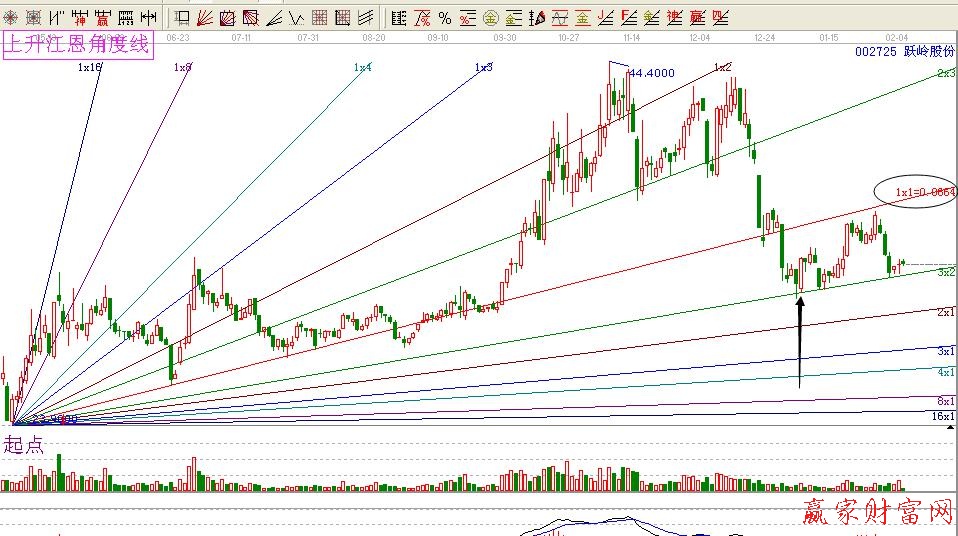Click the 上升江恩角度线 title label
The width and height of the screenshot is (958, 536).
[x=79, y=45]
